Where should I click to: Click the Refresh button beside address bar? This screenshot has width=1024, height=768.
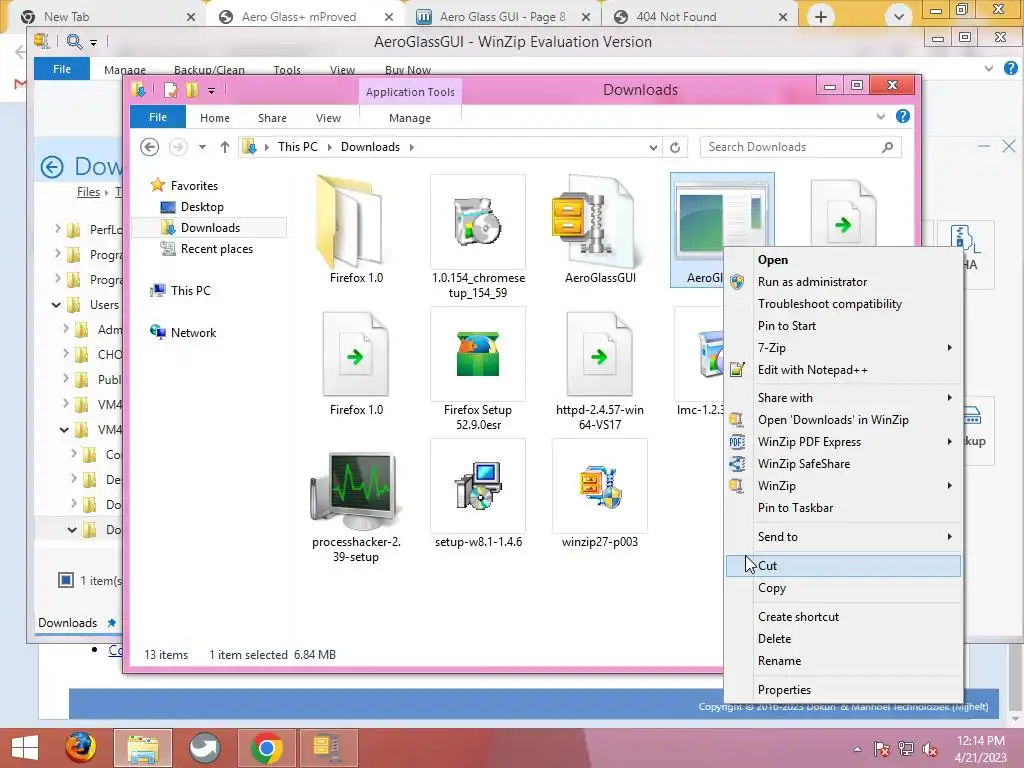(x=675, y=147)
